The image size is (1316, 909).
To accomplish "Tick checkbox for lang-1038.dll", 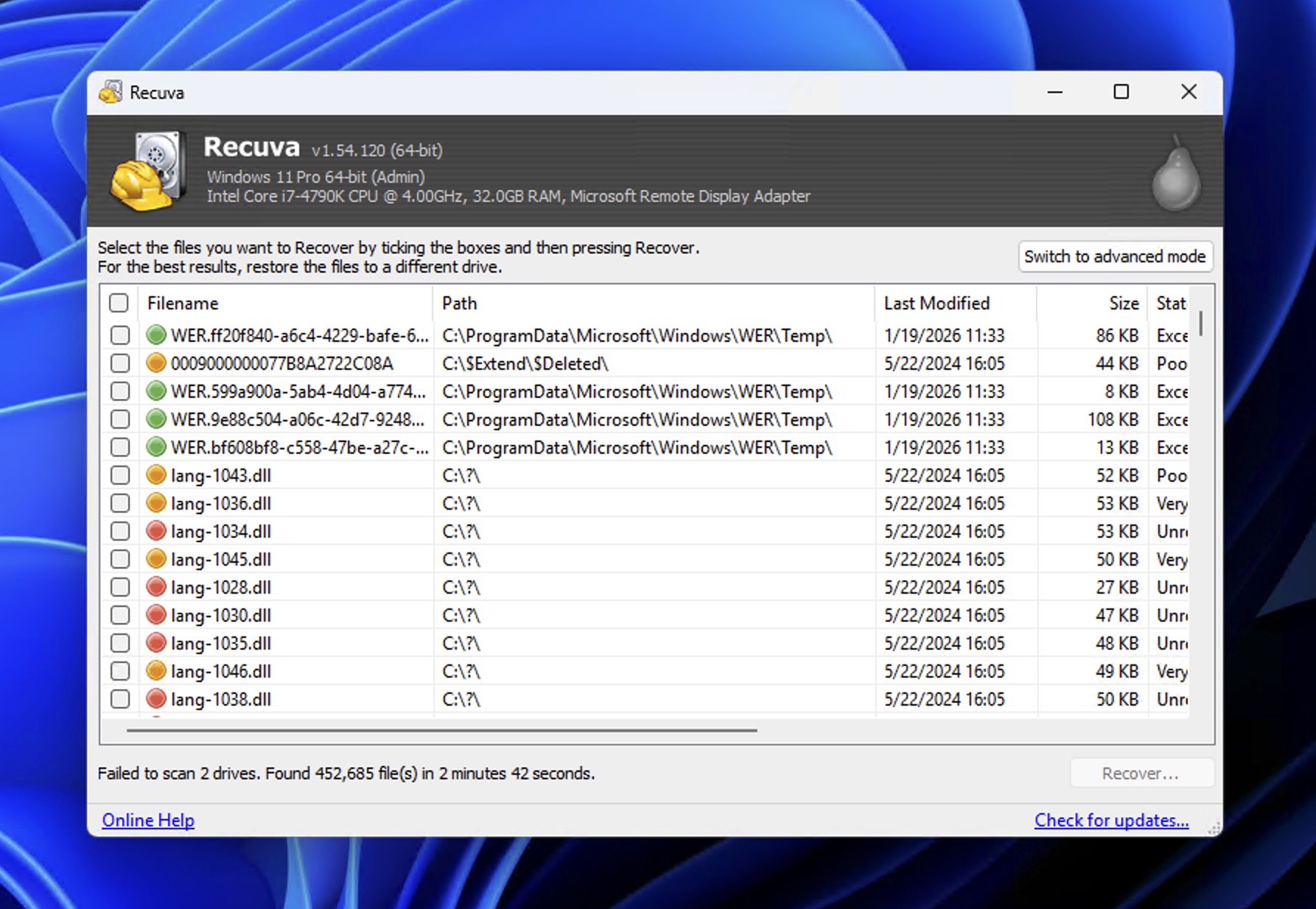I will [119, 699].
